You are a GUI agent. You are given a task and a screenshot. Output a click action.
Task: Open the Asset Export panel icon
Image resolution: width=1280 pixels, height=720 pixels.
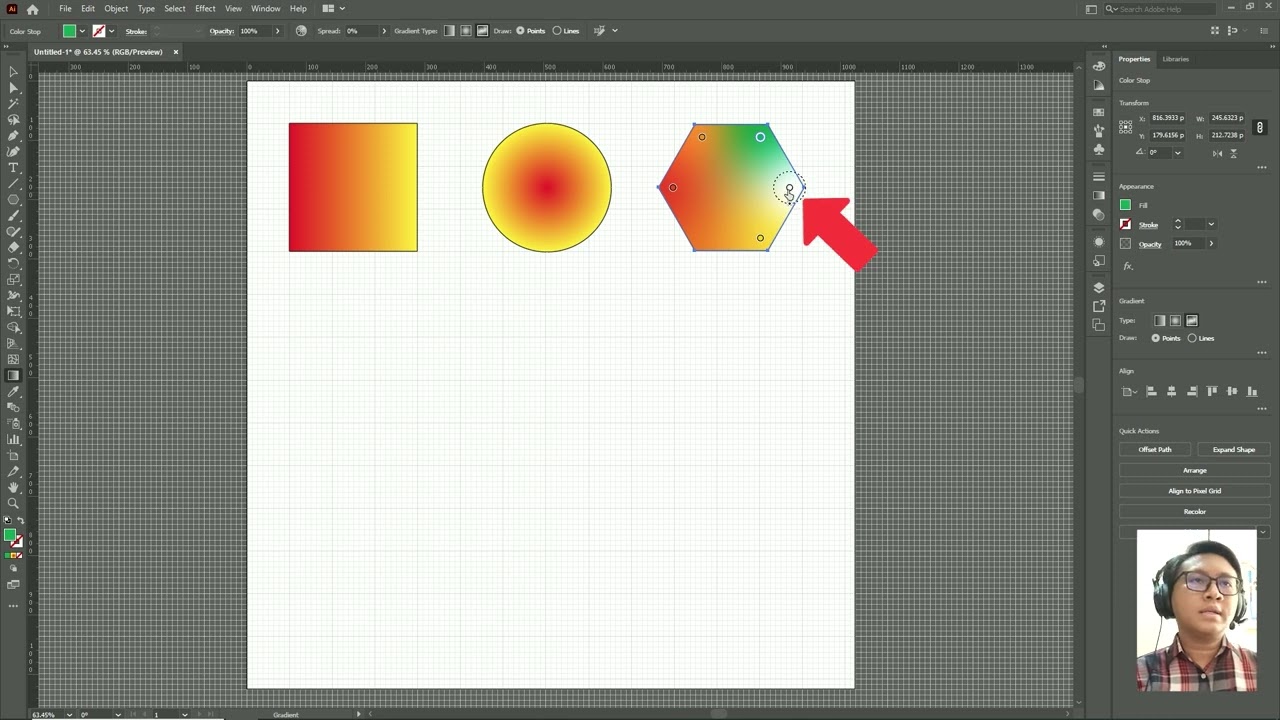click(x=1099, y=307)
